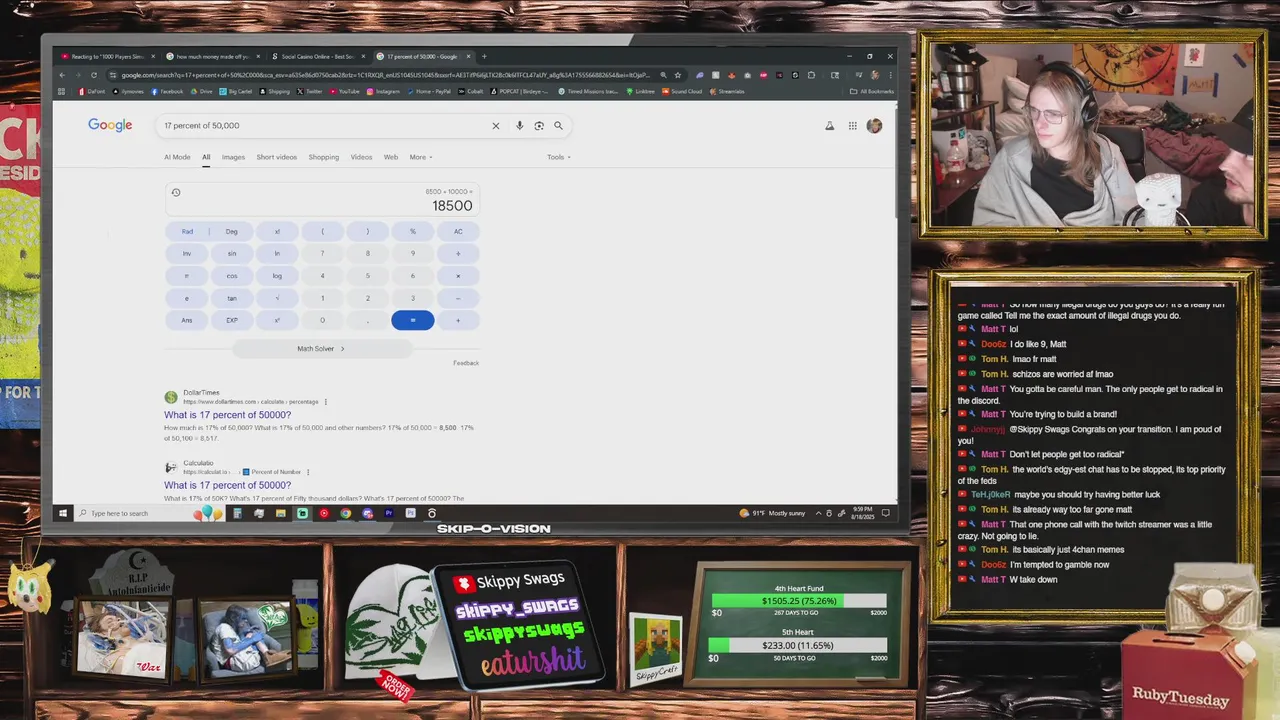The image size is (1280, 720).
Task: Open Chrome from Windows taskbar
Action: coord(345,513)
